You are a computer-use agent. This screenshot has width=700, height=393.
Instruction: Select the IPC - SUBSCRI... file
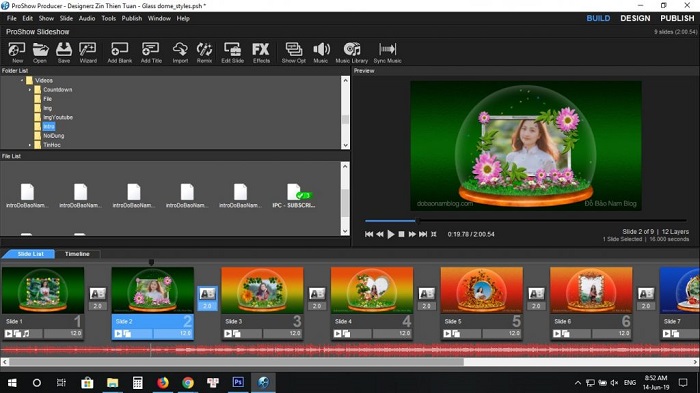tap(294, 196)
